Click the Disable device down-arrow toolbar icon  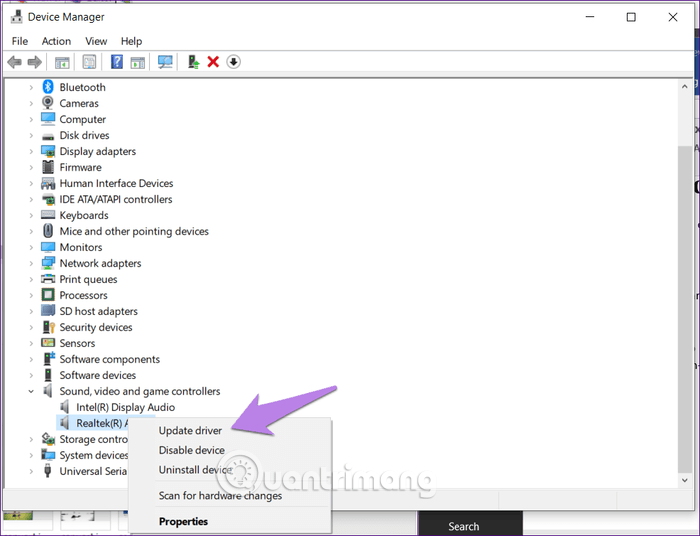(x=233, y=62)
